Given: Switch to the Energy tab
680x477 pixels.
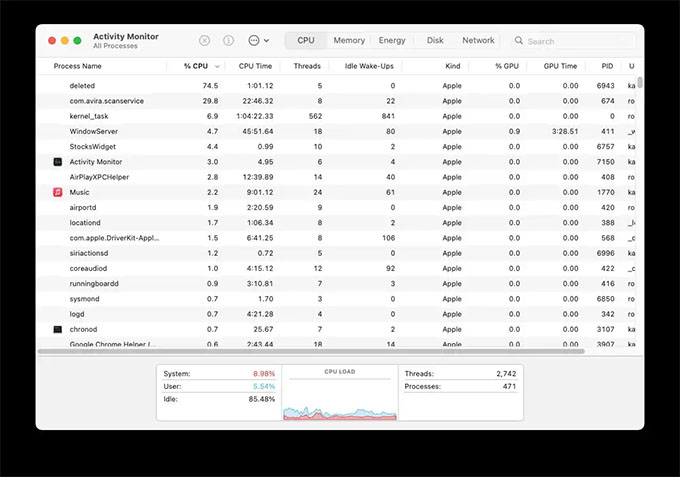Looking at the screenshot, I should (x=392, y=40).
